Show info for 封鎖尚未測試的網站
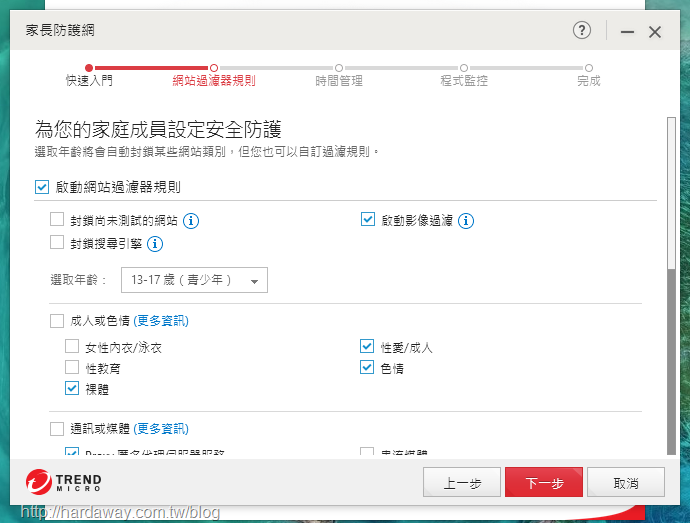 [191, 221]
